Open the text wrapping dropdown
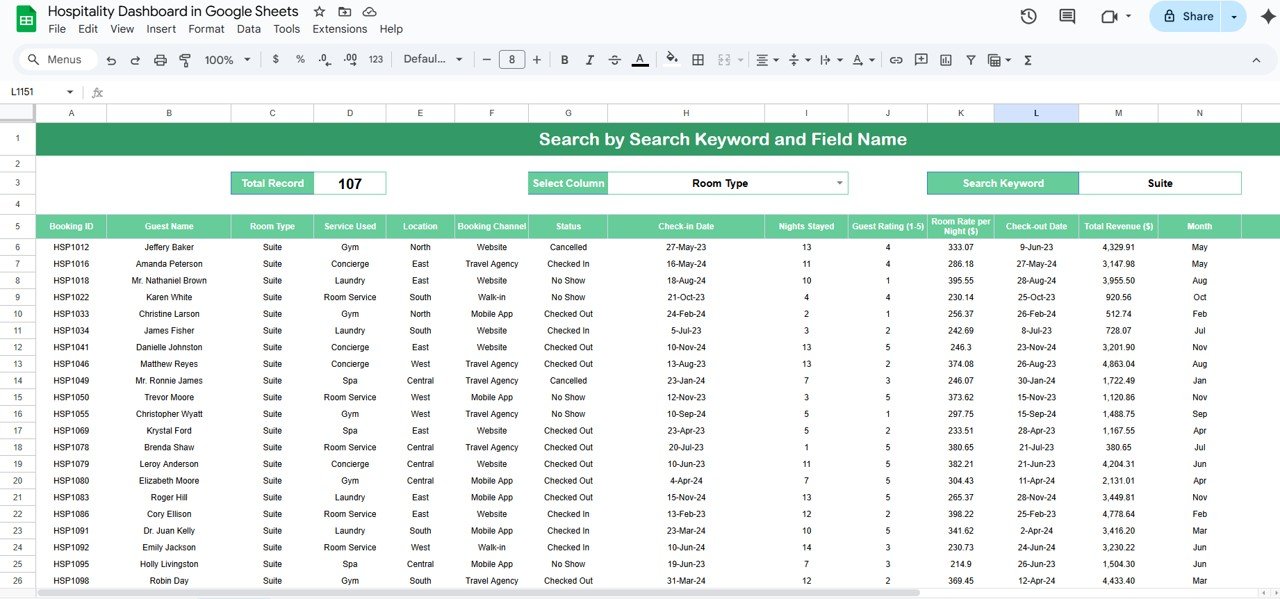The height and width of the screenshot is (599, 1280). click(x=830, y=60)
